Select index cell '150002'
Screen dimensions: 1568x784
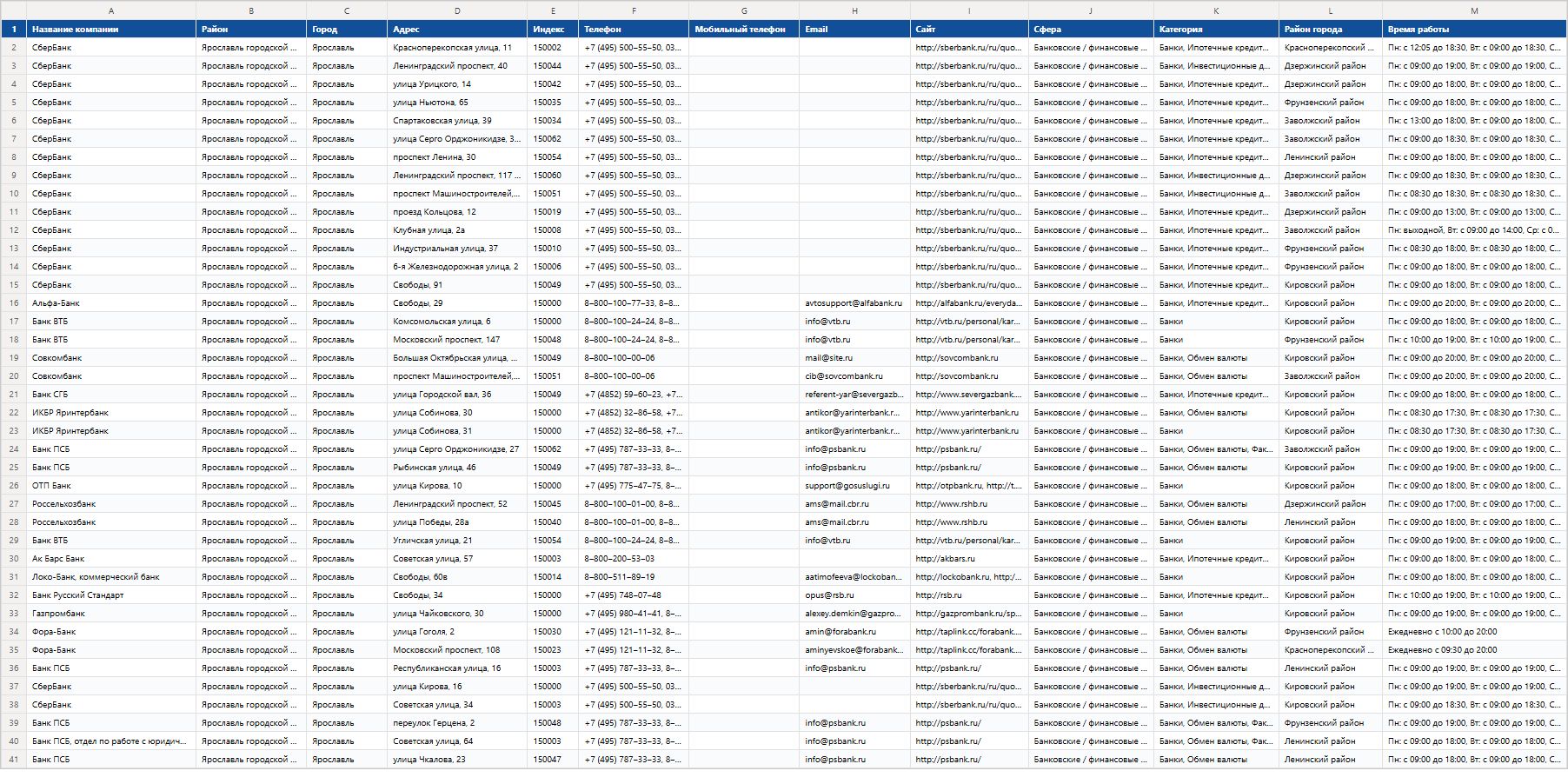pos(553,48)
